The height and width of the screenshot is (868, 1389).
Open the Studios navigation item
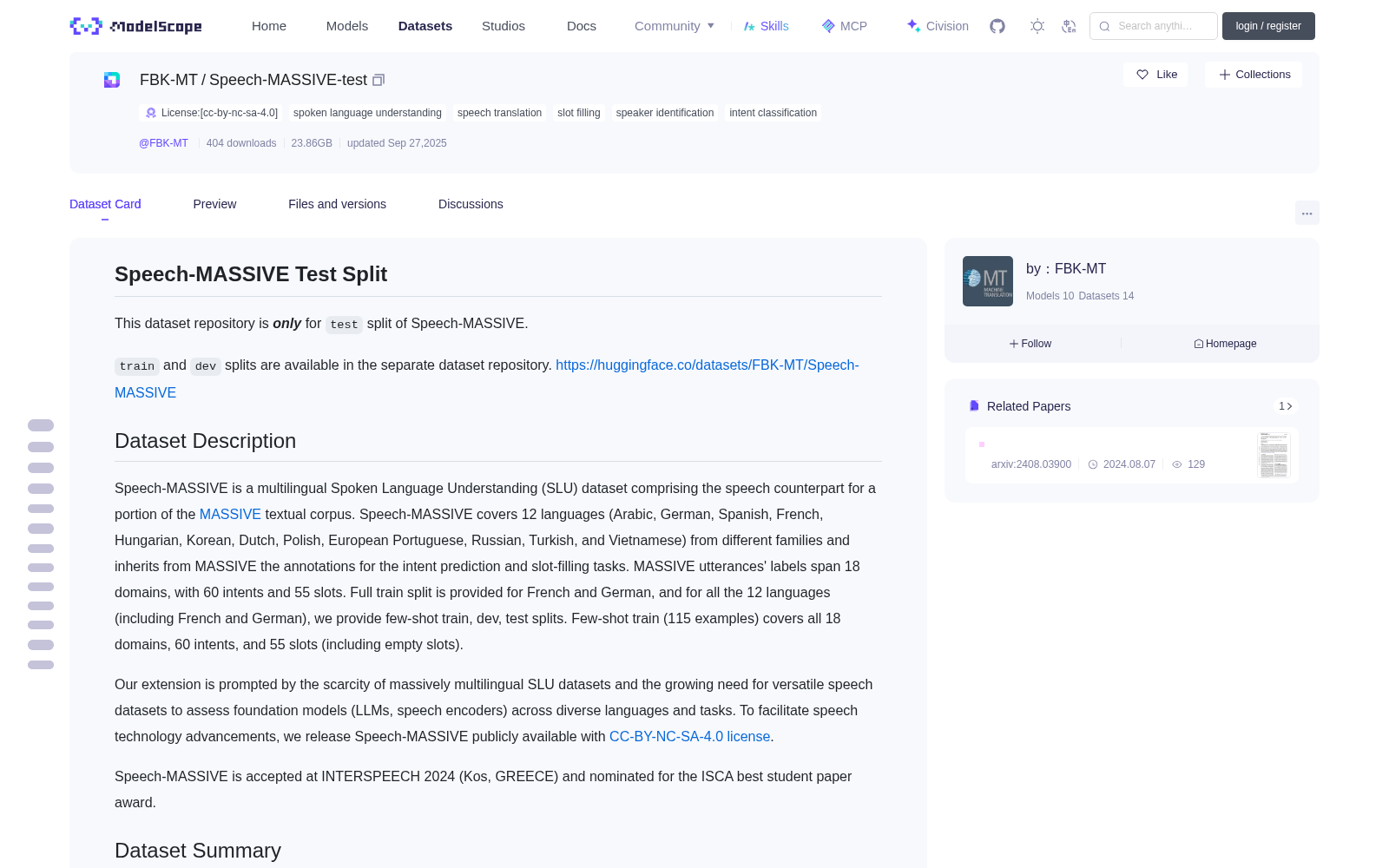[504, 26]
